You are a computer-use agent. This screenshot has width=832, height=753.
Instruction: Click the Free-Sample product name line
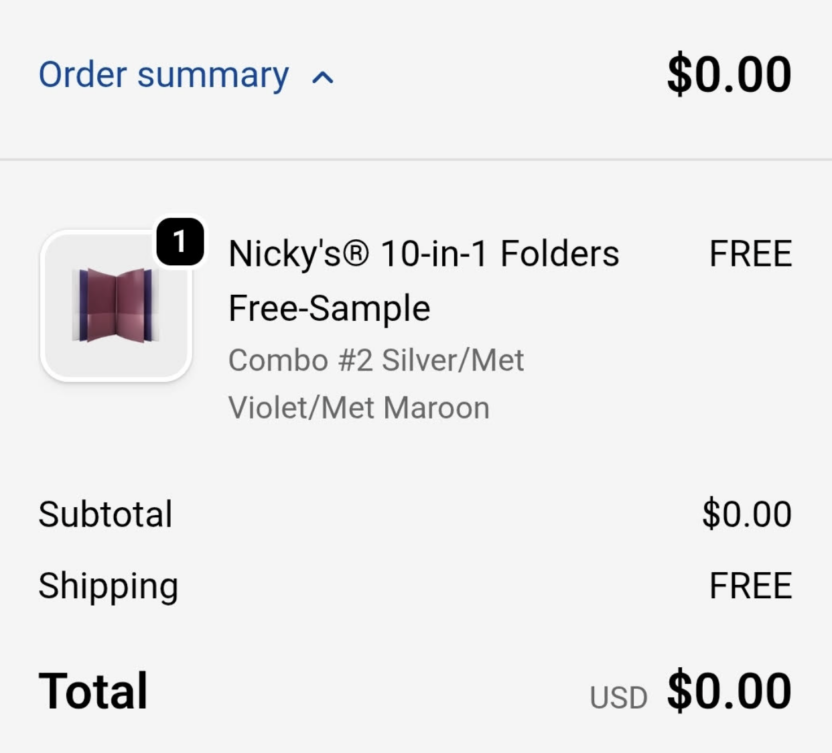[x=329, y=308]
